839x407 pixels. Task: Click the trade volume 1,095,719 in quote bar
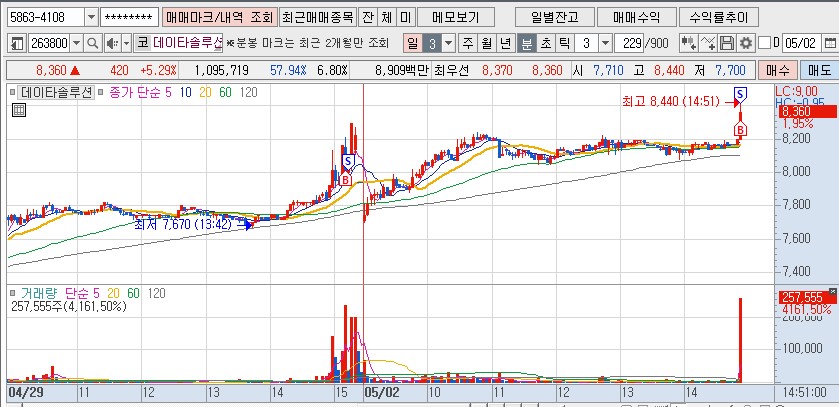pyautogui.click(x=221, y=70)
